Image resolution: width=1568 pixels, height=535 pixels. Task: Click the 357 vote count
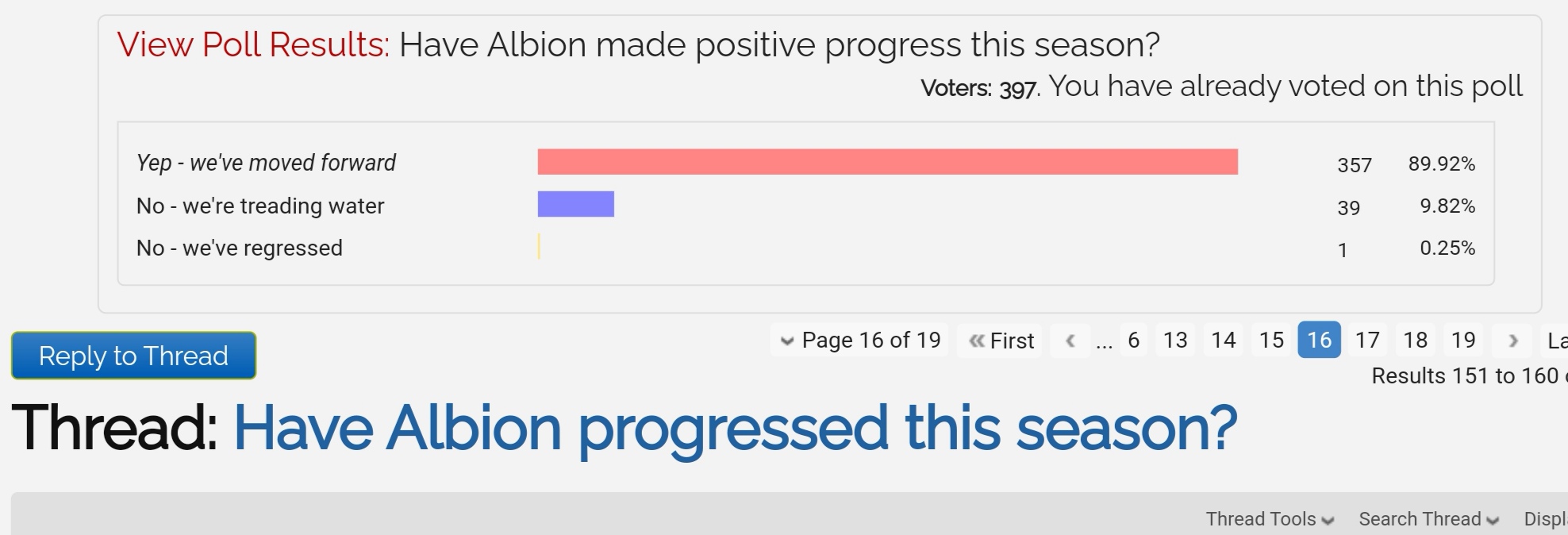(1355, 165)
